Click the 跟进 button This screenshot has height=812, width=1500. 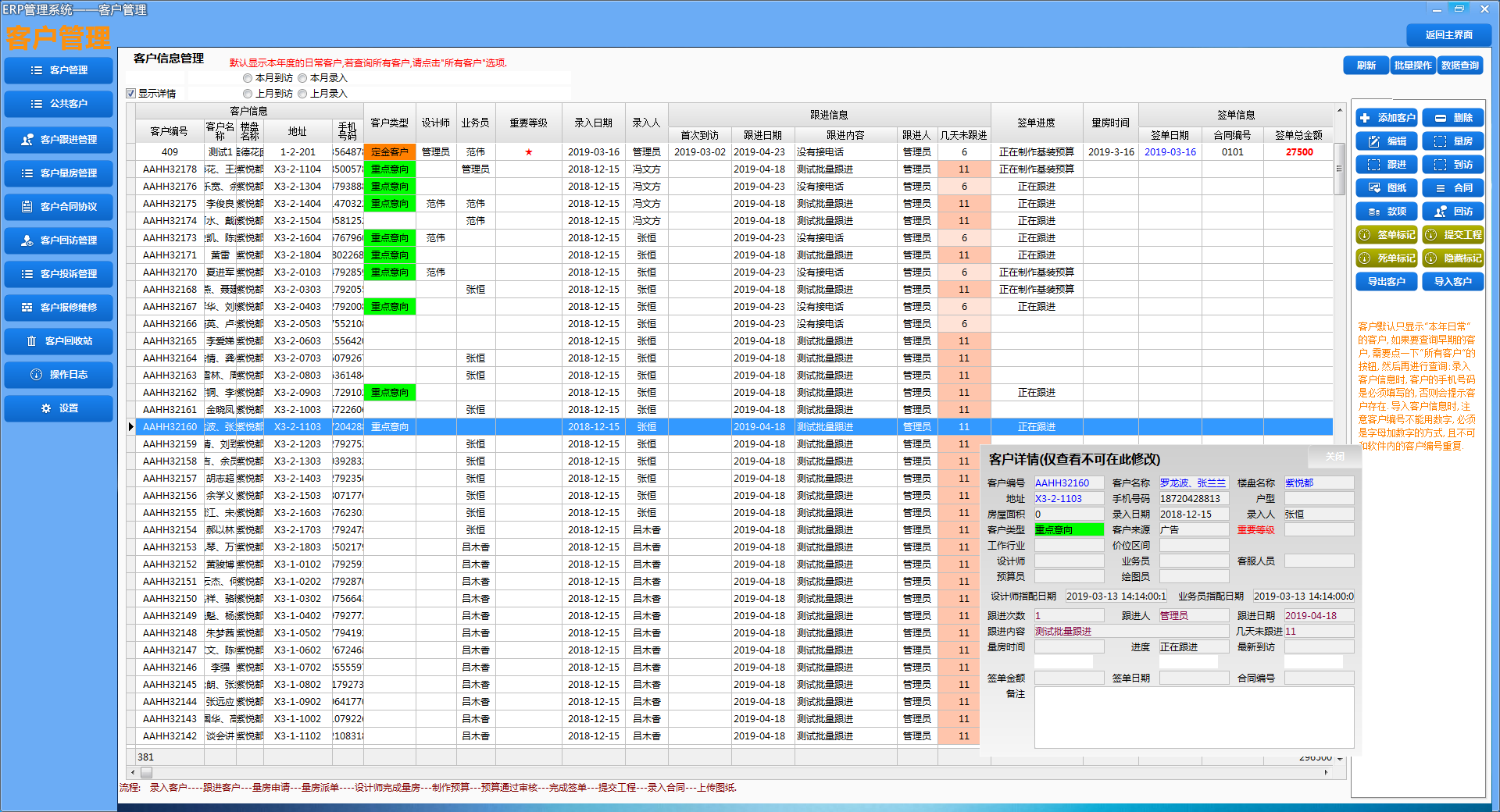pyautogui.click(x=1387, y=165)
